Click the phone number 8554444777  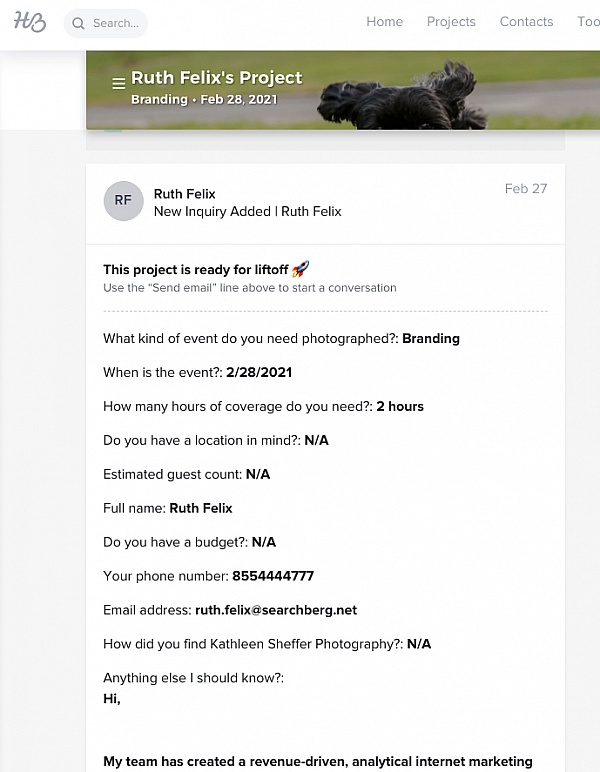click(273, 576)
